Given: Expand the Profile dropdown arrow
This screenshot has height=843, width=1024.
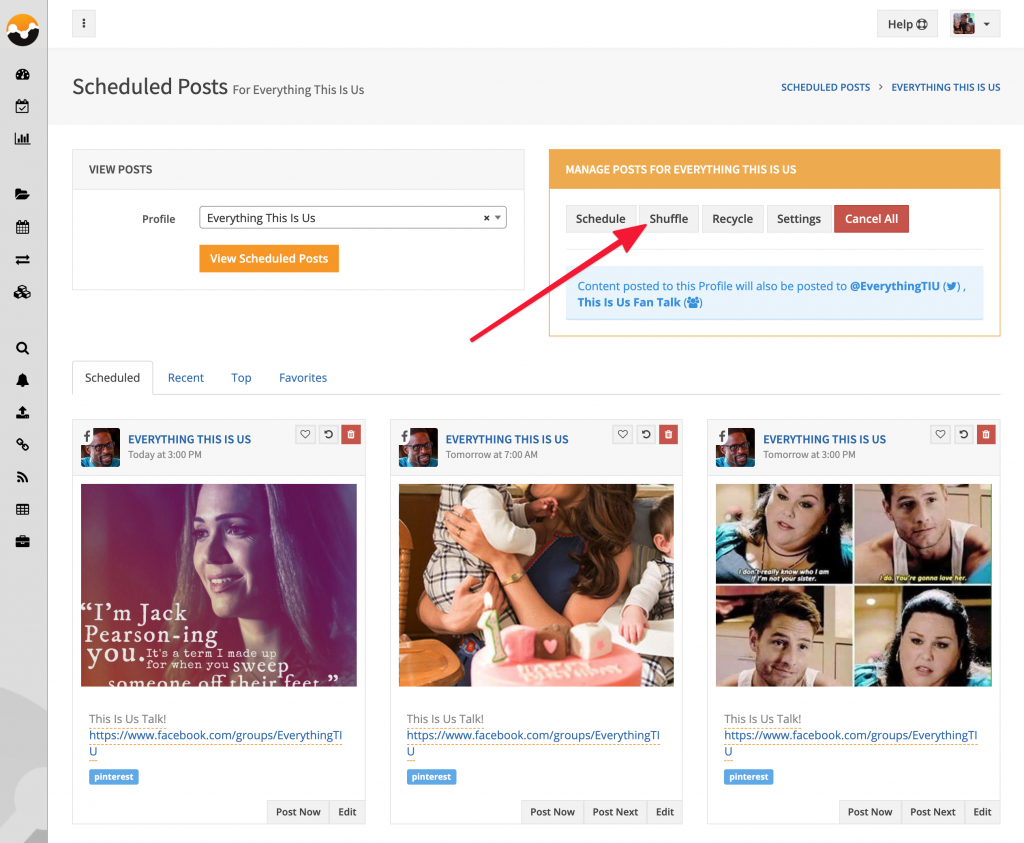Looking at the screenshot, I should [x=498, y=217].
